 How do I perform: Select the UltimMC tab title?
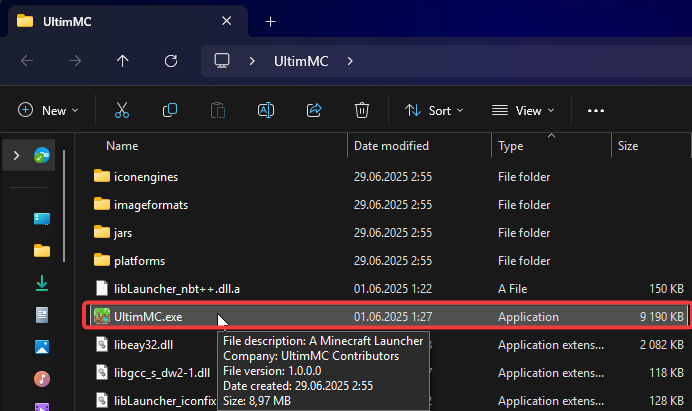pos(67,22)
